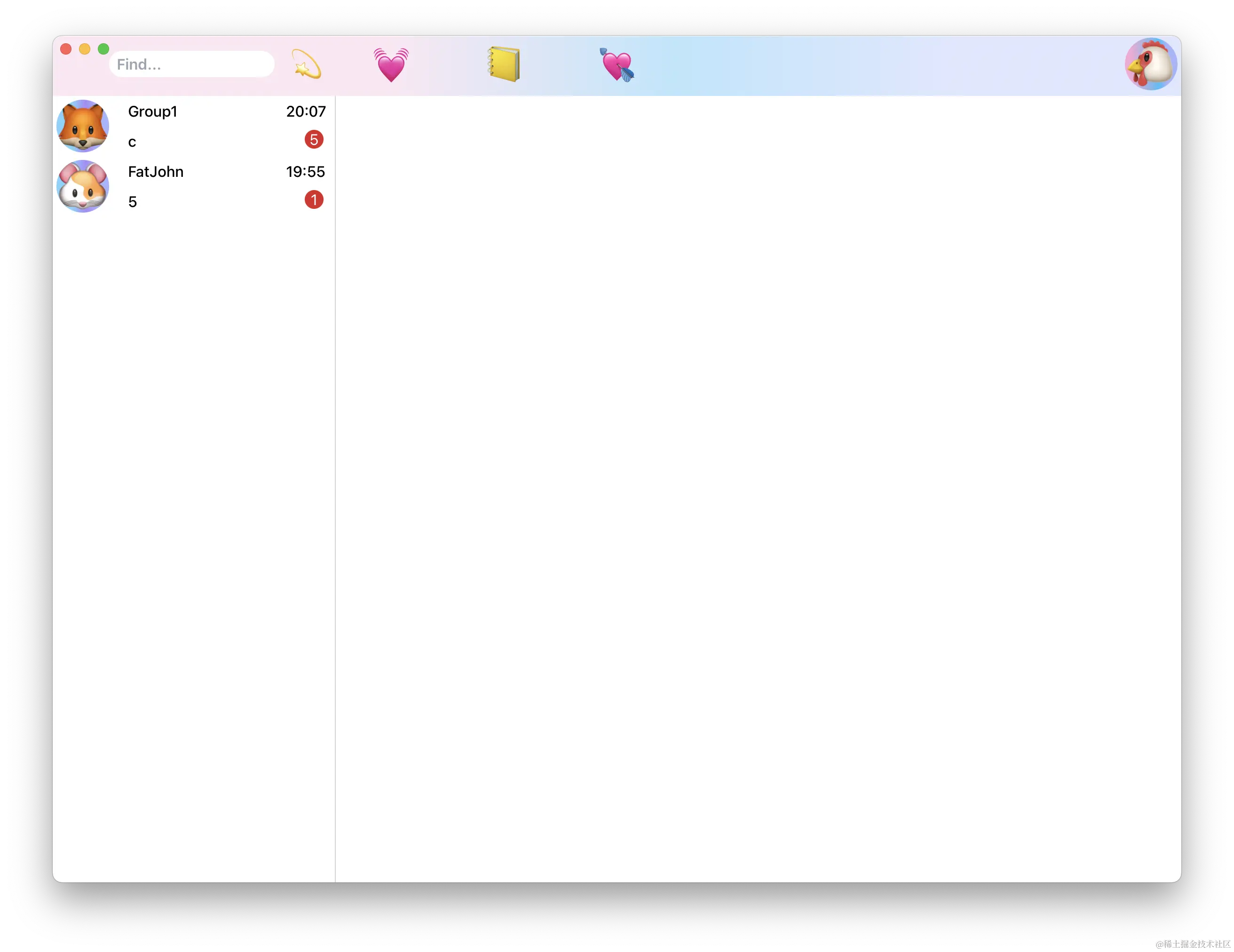This screenshot has height=952, width=1234.
Task: Maximize the window with green button
Action: 103,49
